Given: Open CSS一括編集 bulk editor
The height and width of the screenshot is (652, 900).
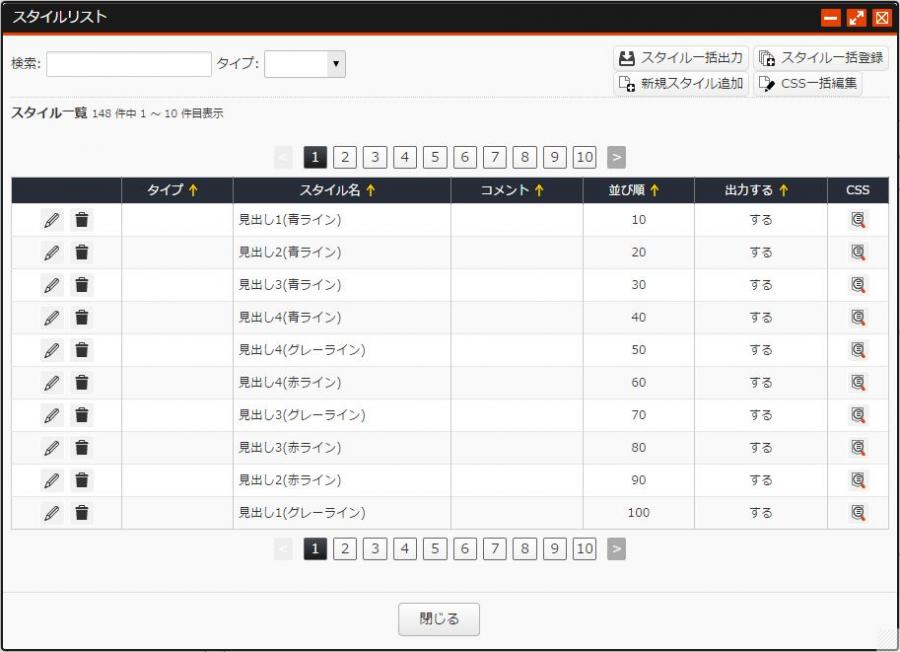Looking at the screenshot, I should (808, 83).
